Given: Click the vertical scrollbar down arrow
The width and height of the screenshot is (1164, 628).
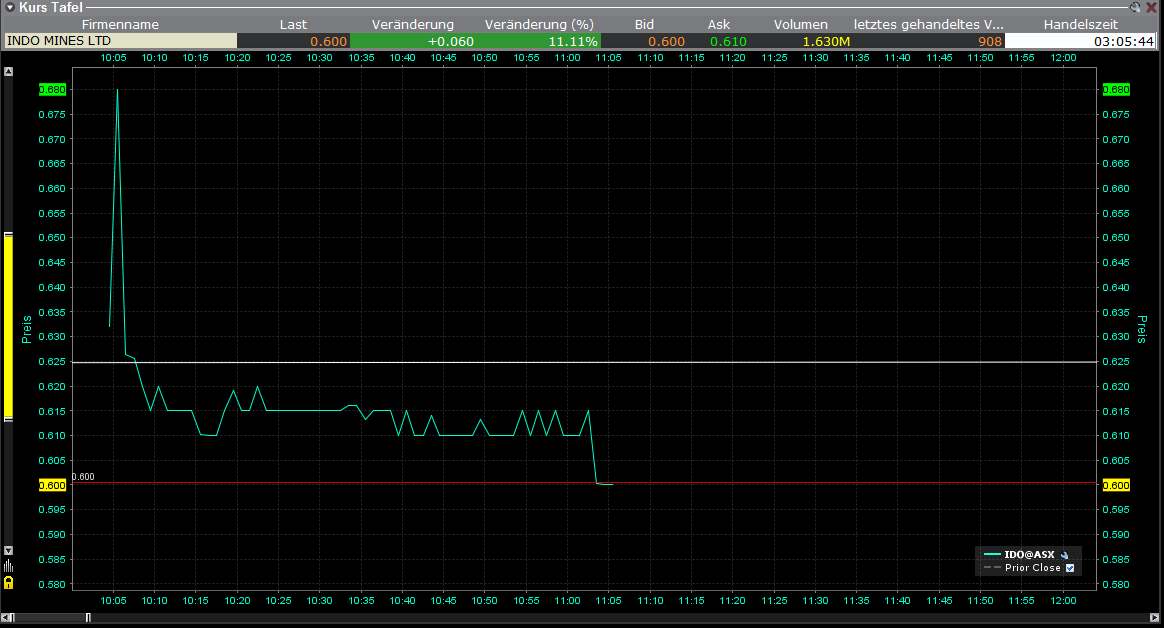Looking at the screenshot, I should pyautogui.click(x=8, y=551).
